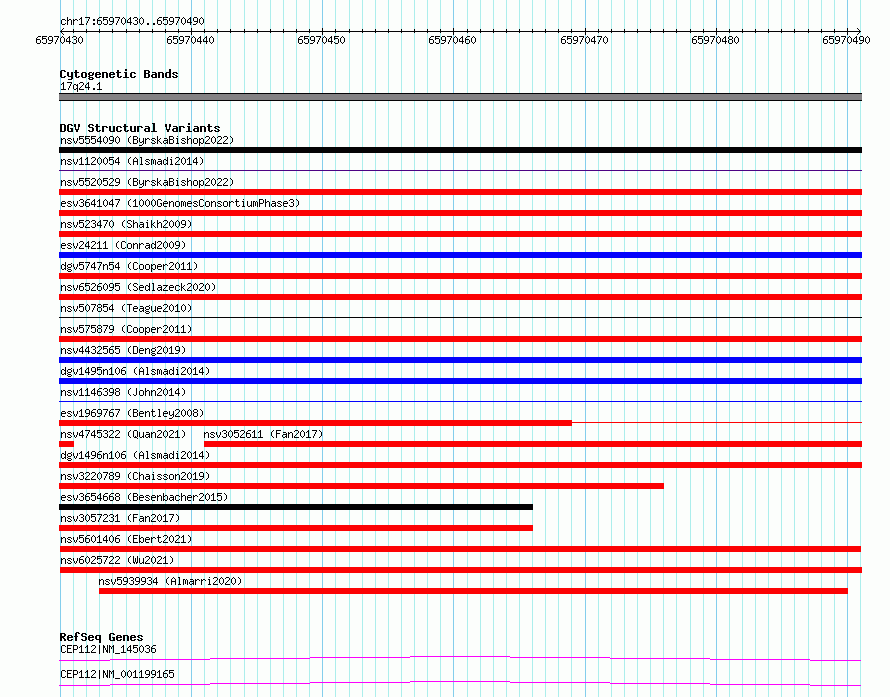The image size is (890, 697).
Task: Select dgv1495n106 (Alsmadi2014) label
Action: point(135,371)
